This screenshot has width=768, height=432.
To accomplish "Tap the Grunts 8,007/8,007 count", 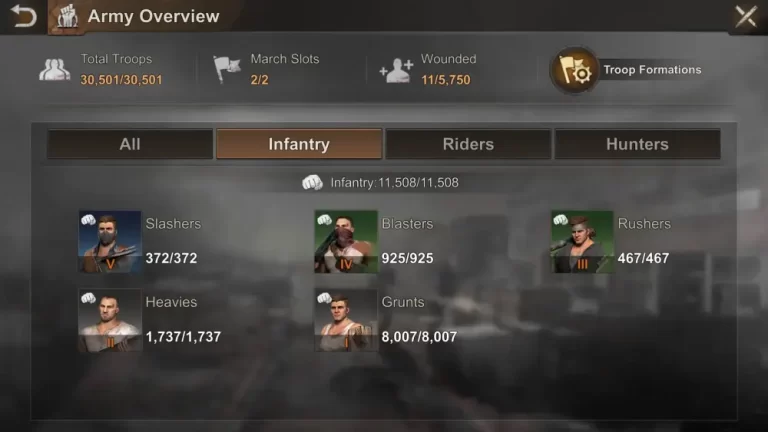I will coord(419,337).
